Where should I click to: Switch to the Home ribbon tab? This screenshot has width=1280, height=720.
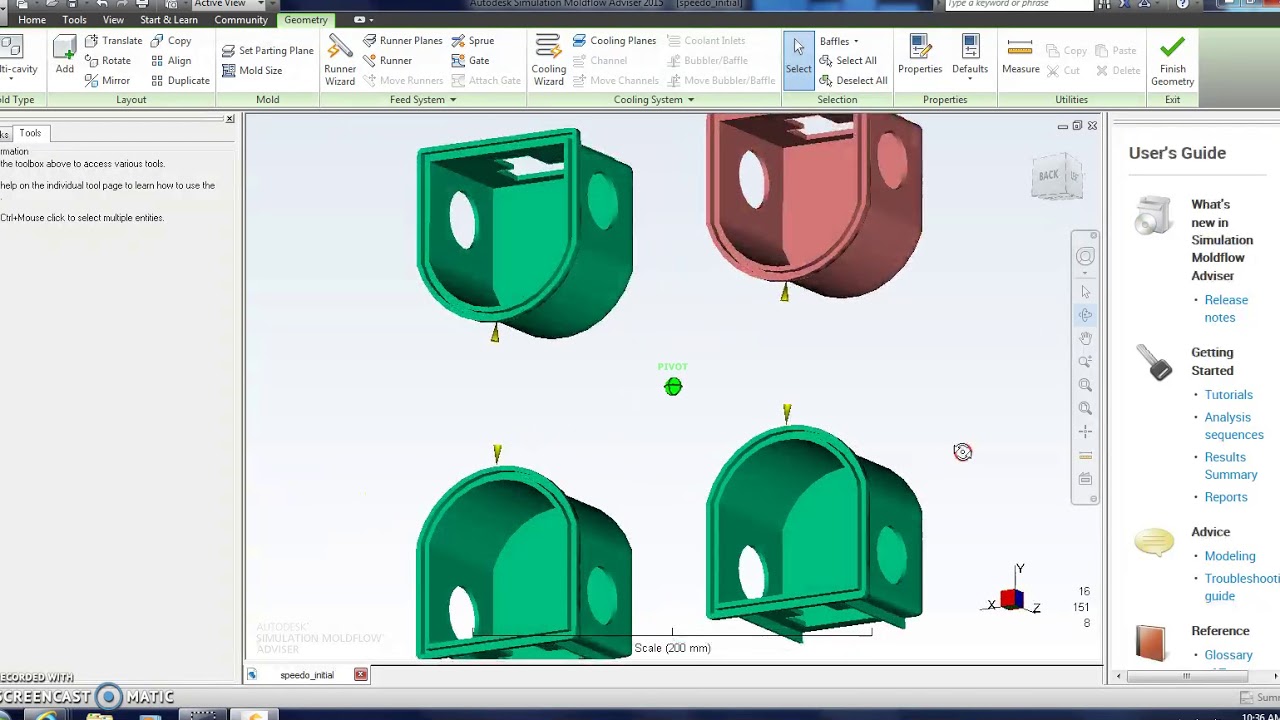[32, 20]
